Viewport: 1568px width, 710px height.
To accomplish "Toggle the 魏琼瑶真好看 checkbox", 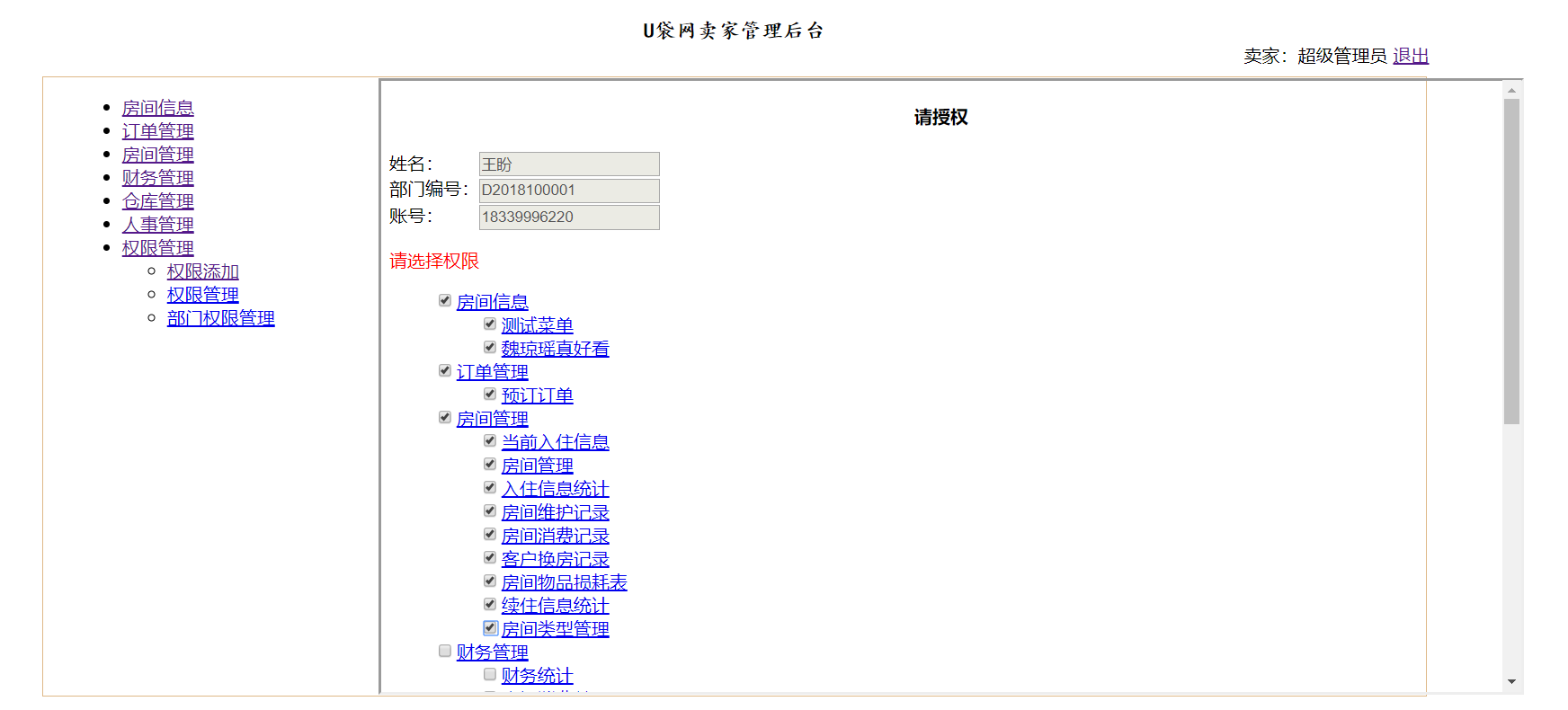I will tap(489, 347).
